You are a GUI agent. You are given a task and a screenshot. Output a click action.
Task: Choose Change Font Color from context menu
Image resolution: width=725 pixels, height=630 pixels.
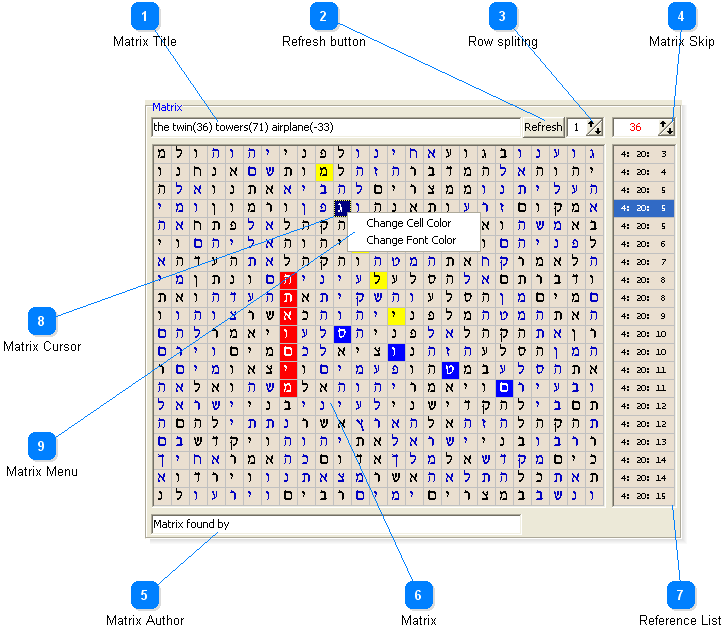point(410,240)
